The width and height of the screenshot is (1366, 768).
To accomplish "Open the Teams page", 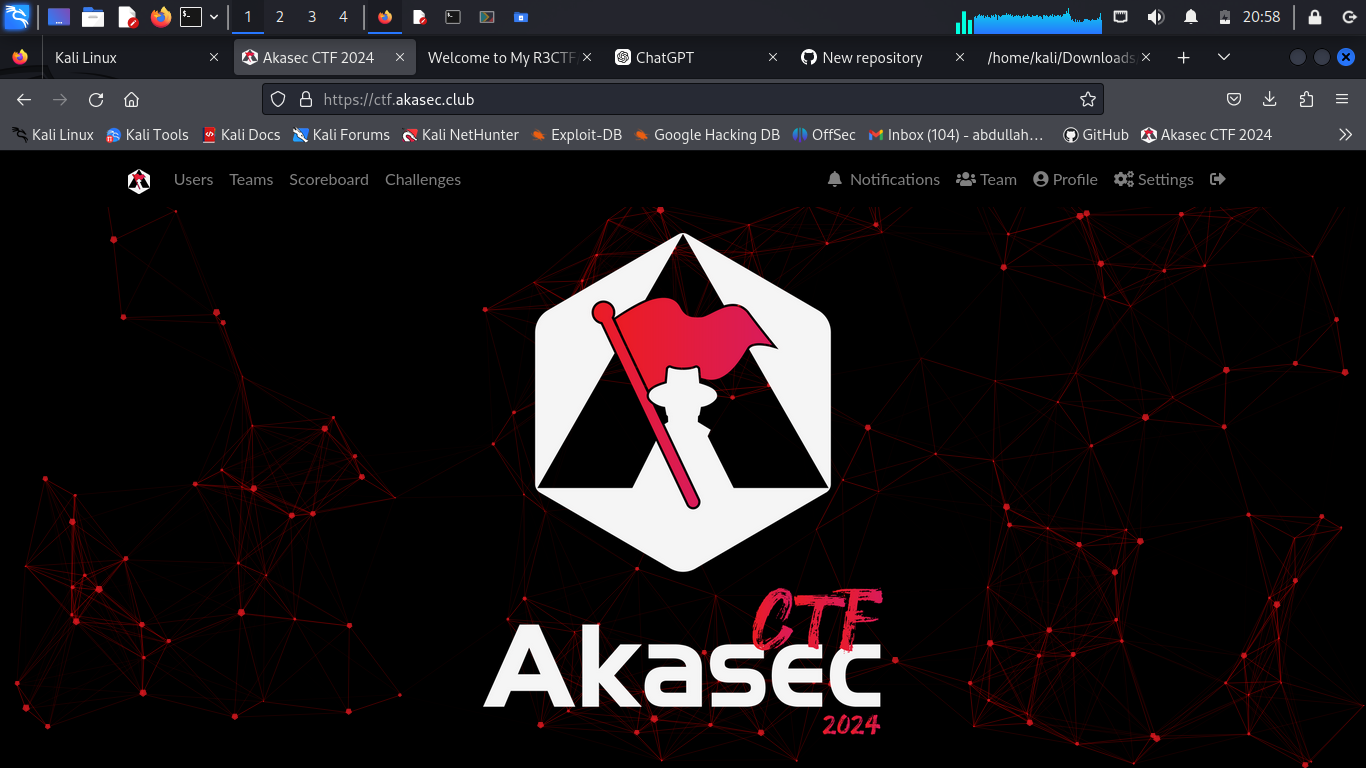I will click(x=251, y=180).
